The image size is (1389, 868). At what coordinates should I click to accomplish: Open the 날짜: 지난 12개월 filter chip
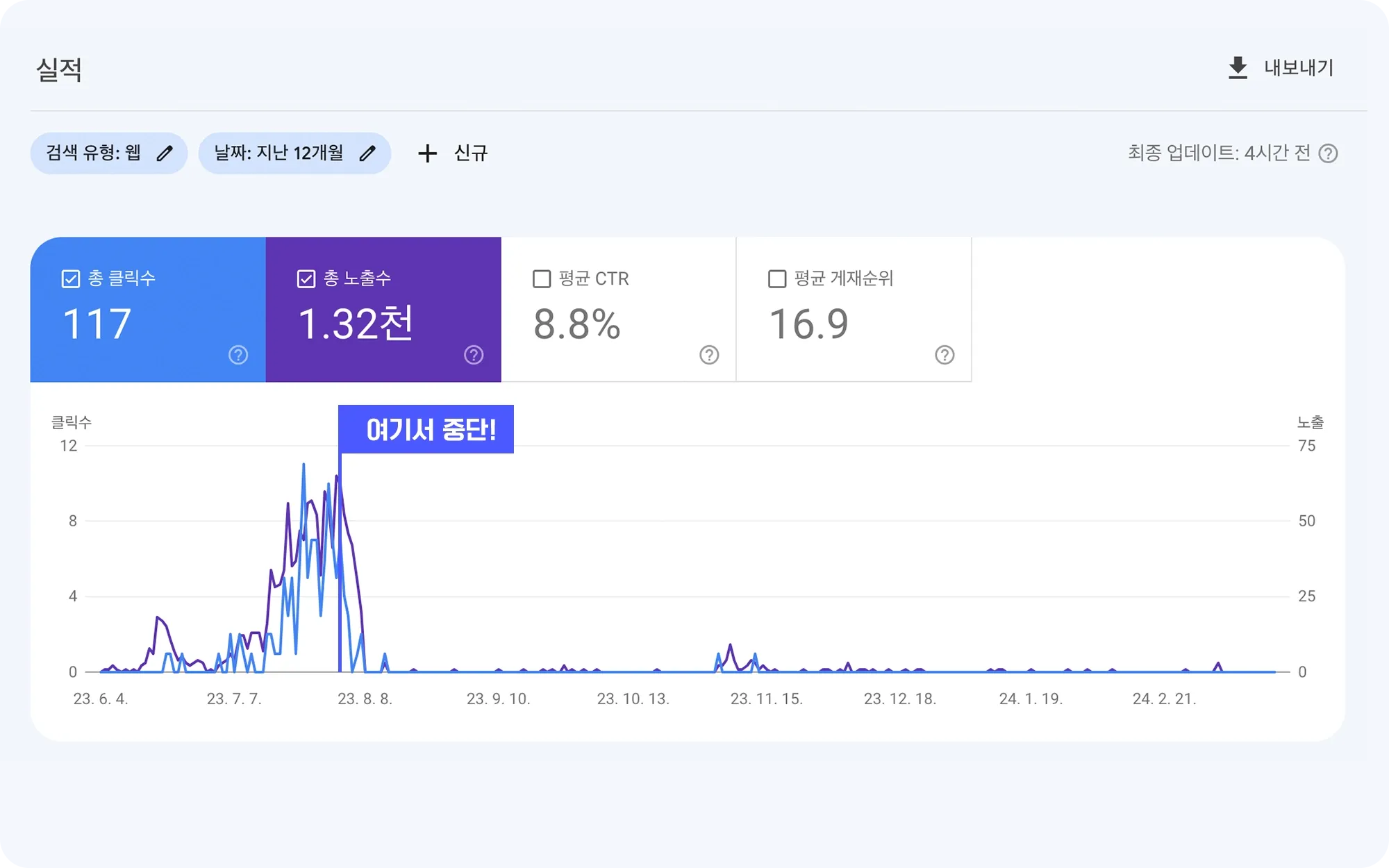tap(278, 153)
